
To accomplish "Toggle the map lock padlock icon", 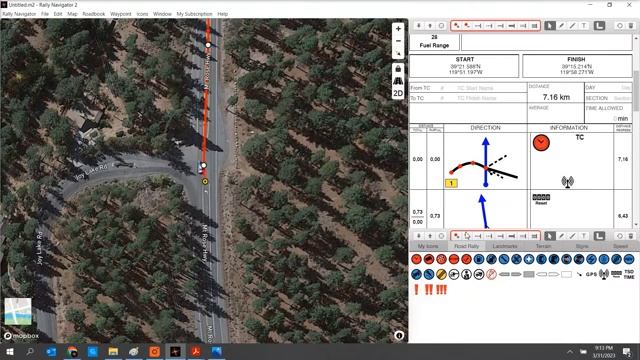I will coord(398,69).
